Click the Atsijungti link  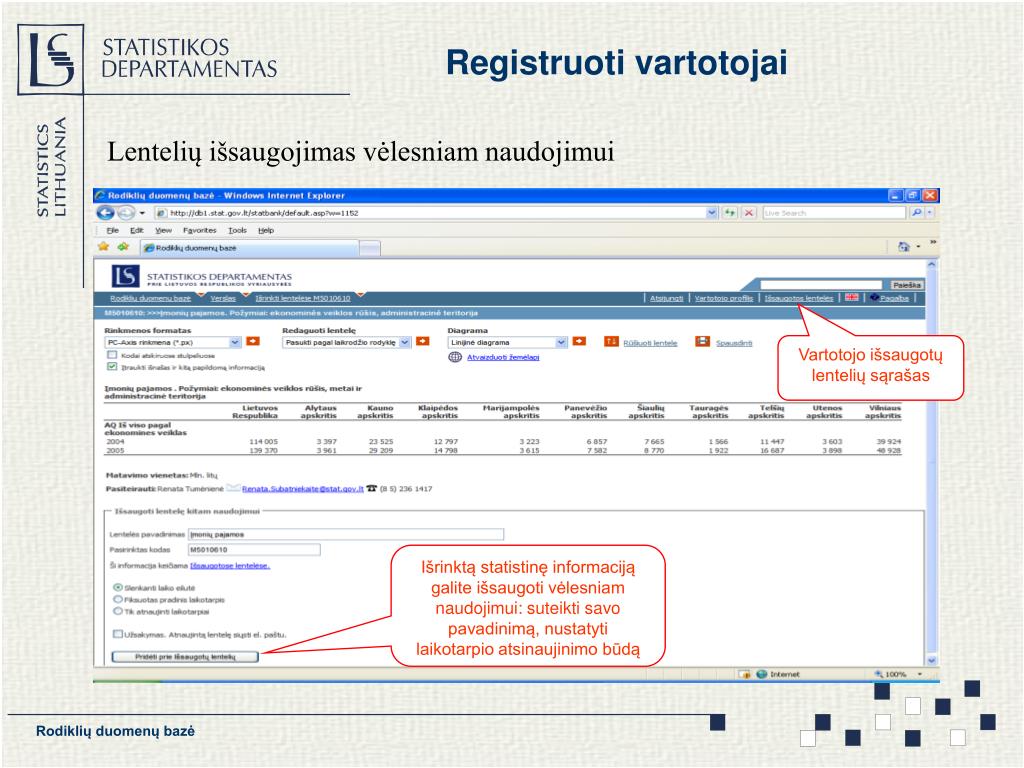pos(666,298)
